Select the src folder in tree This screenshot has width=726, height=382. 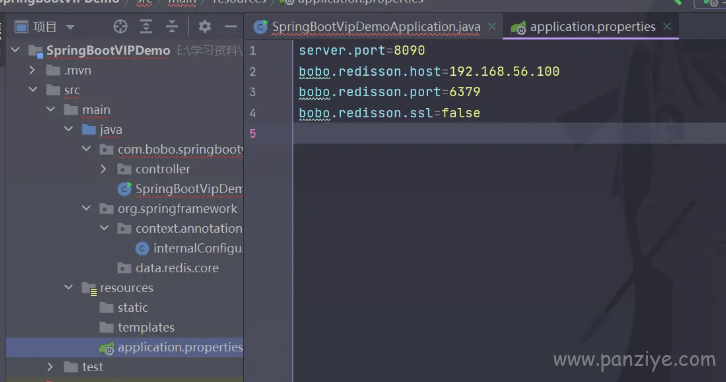point(72,90)
